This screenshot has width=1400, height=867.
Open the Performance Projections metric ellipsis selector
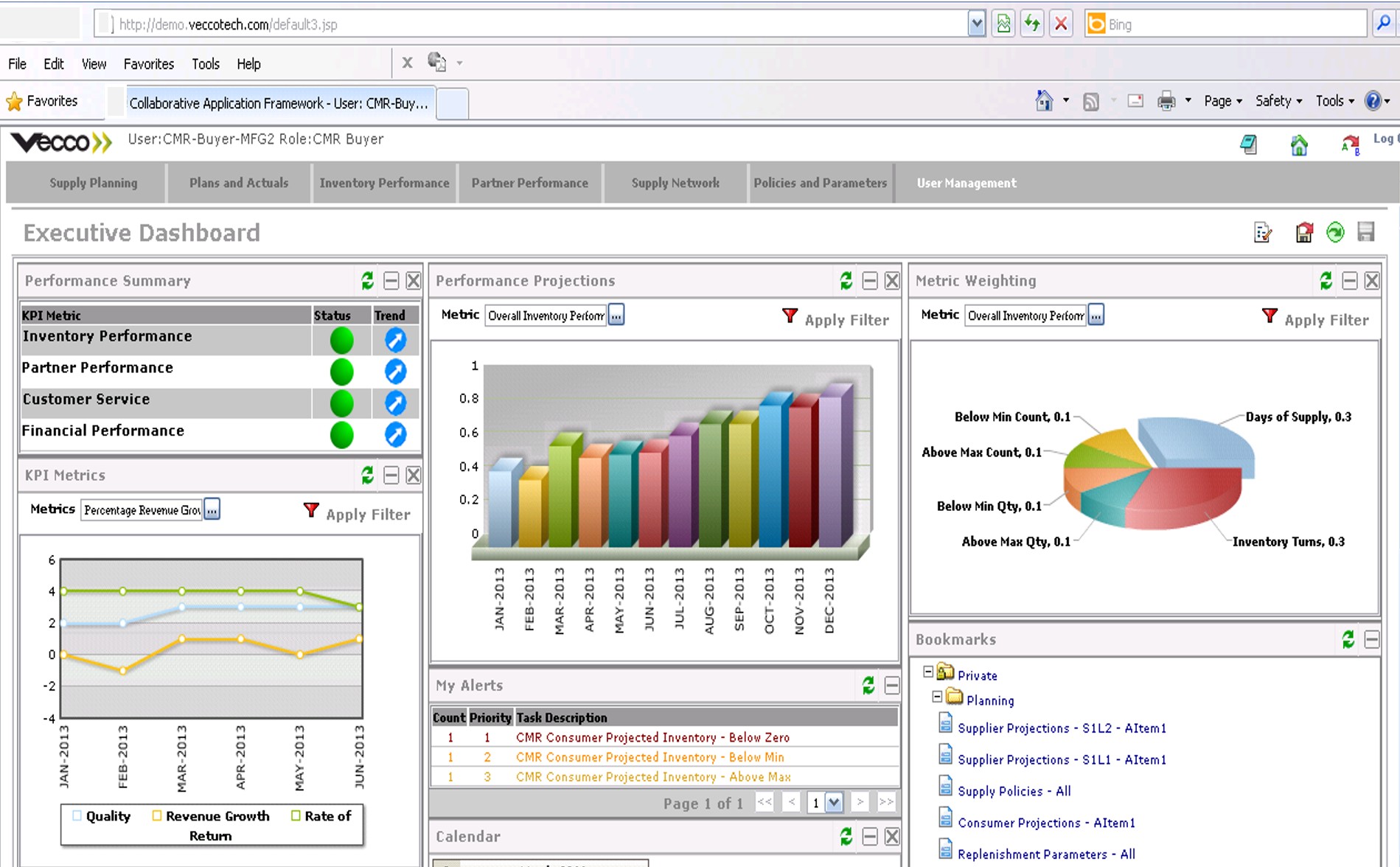coord(616,316)
